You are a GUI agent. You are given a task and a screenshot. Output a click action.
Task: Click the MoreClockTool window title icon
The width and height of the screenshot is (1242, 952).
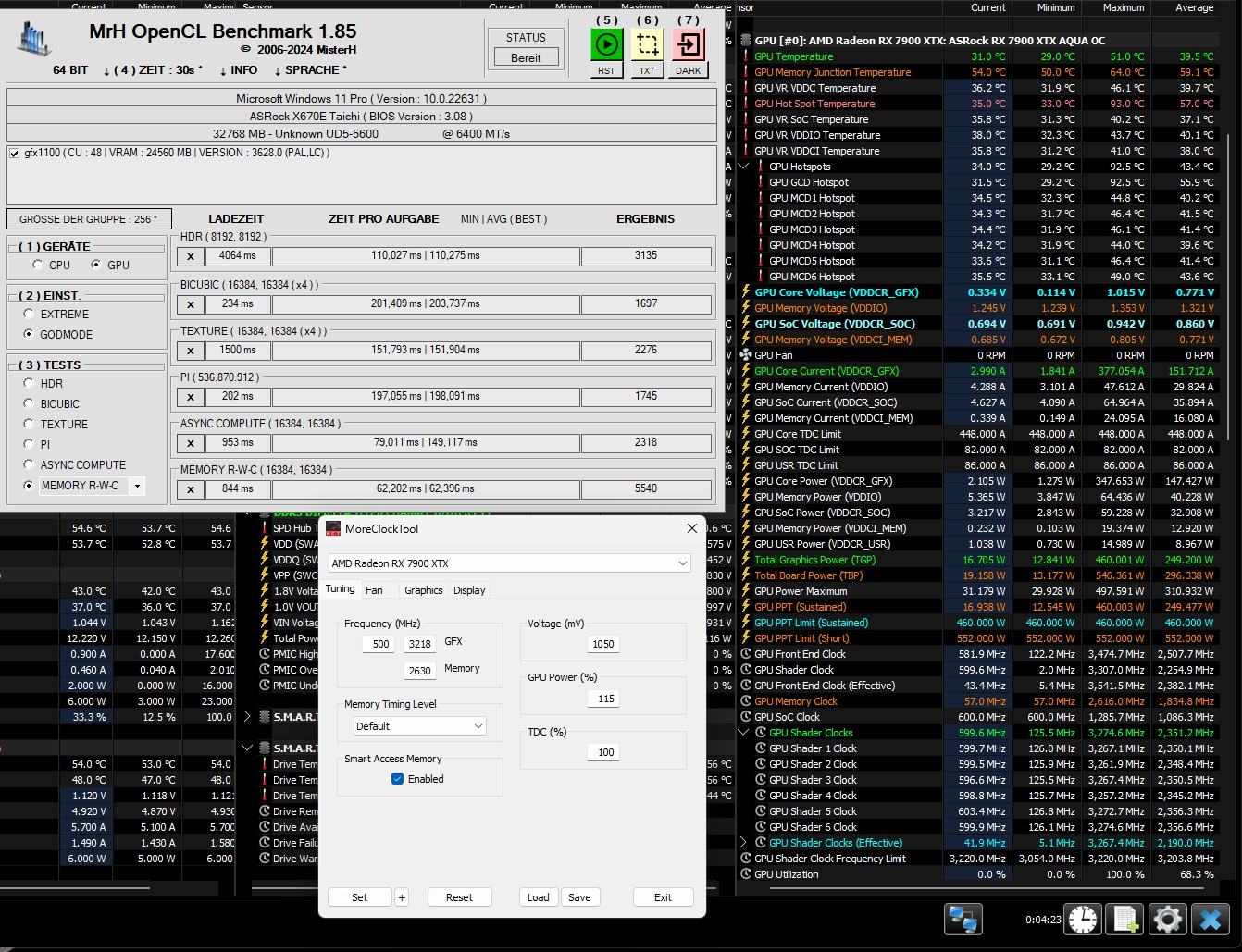click(x=333, y=528)
